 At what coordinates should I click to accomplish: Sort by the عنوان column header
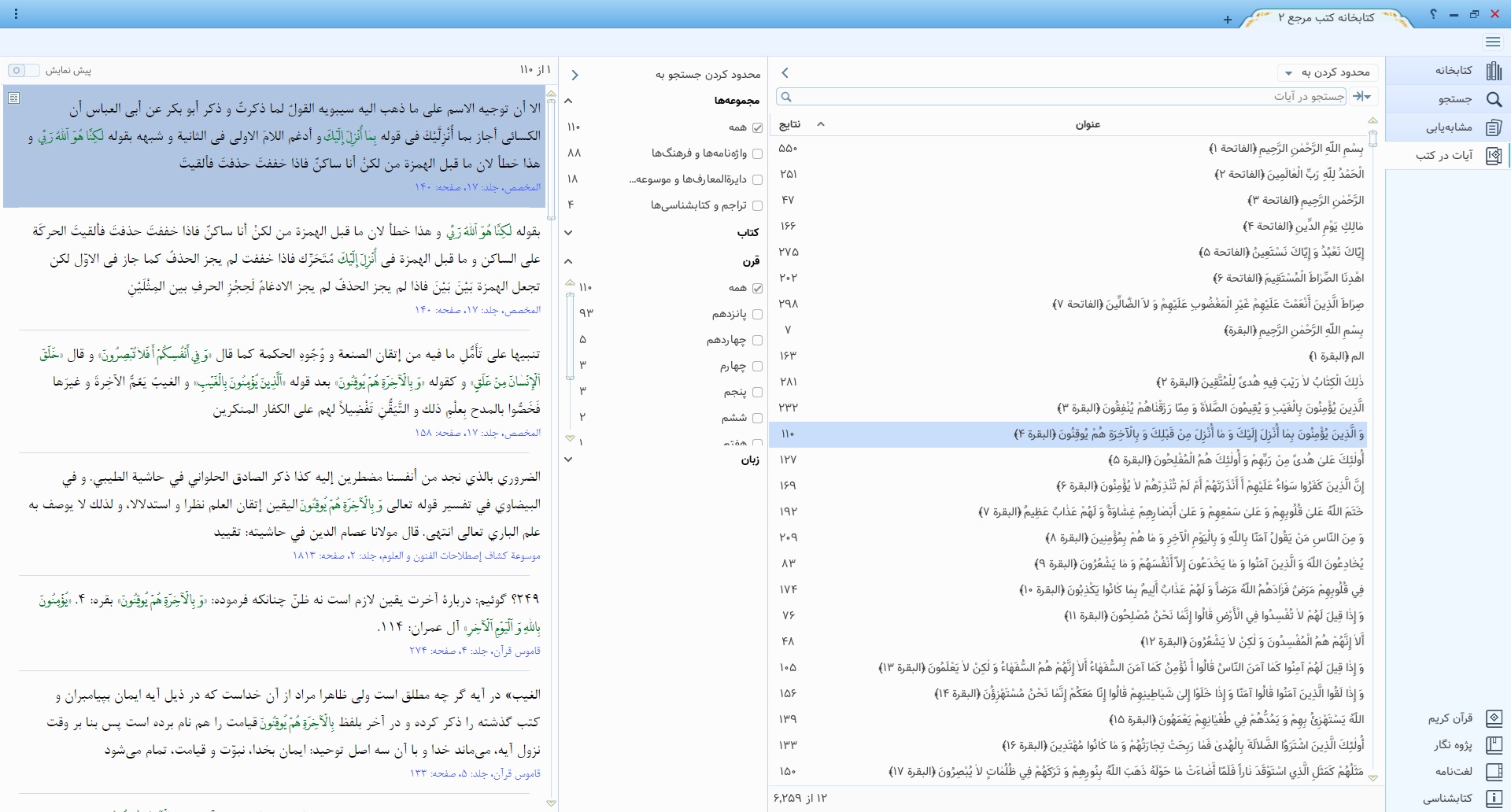(x=1088, y=124)
